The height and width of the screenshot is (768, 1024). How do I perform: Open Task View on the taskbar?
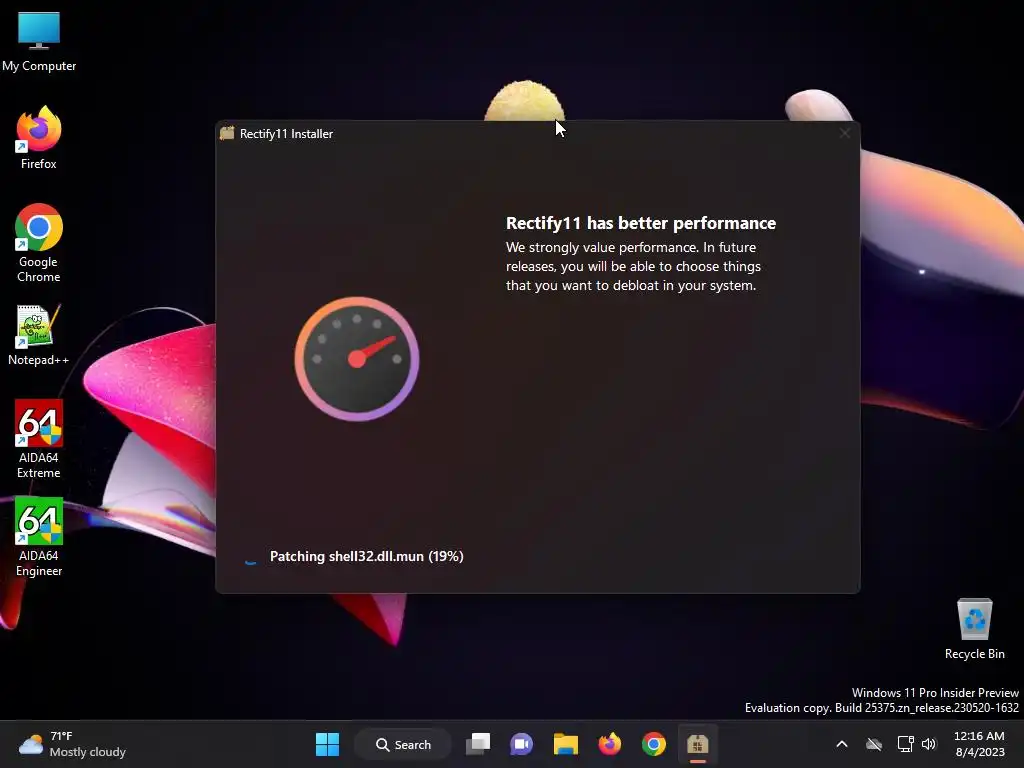pos(478,744)
